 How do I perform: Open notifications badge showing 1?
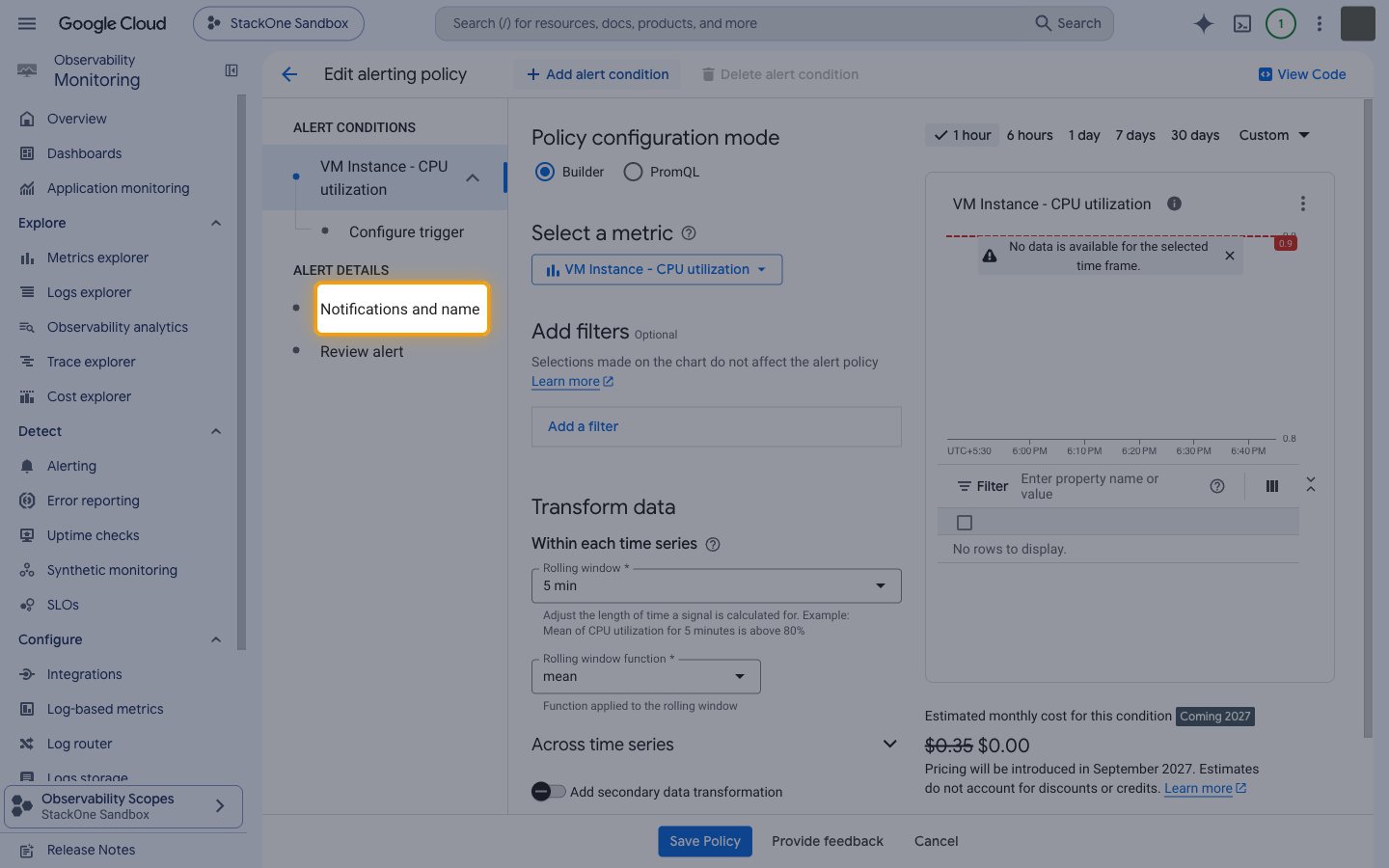(x=1281, y=23)
